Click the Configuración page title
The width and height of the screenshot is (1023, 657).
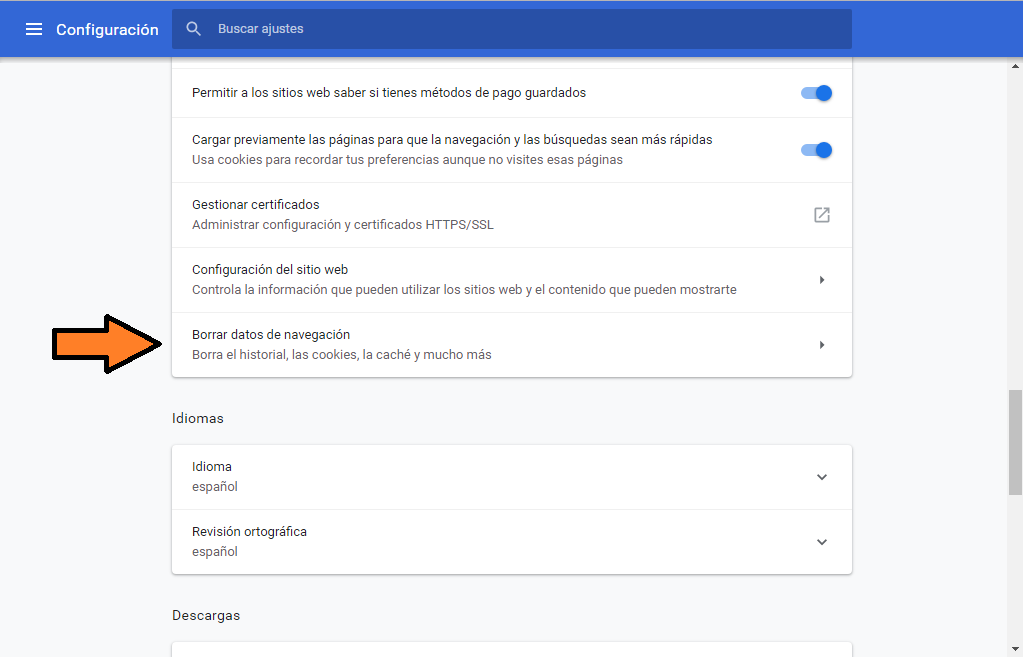point(107,30)
